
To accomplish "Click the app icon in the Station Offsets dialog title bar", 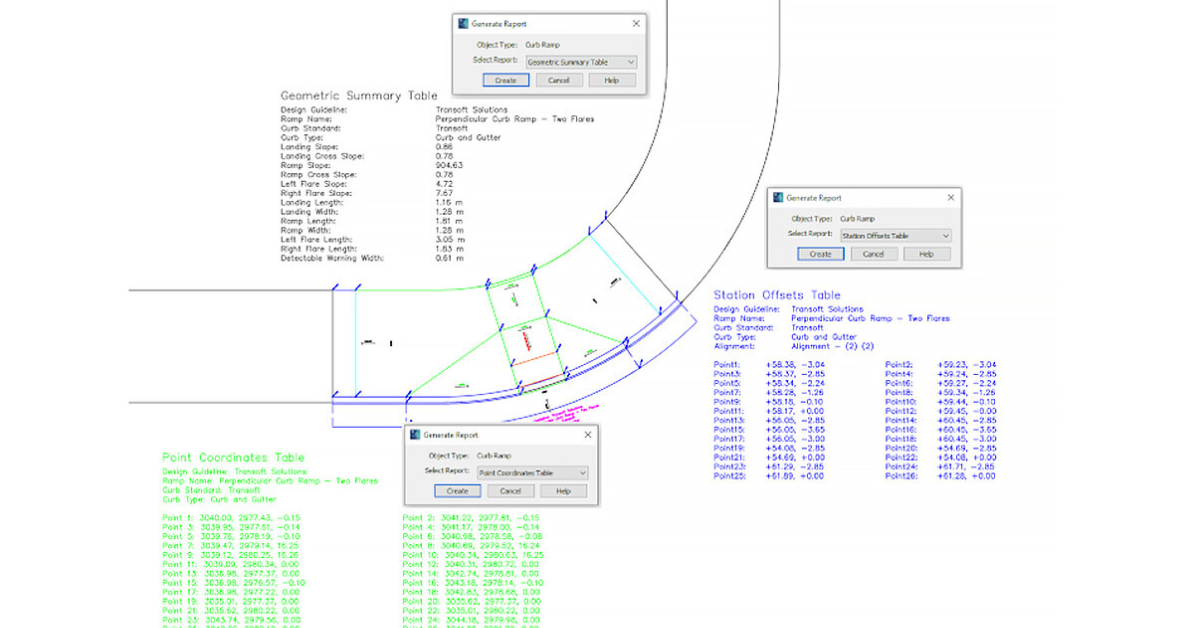I will pos(776,198).
